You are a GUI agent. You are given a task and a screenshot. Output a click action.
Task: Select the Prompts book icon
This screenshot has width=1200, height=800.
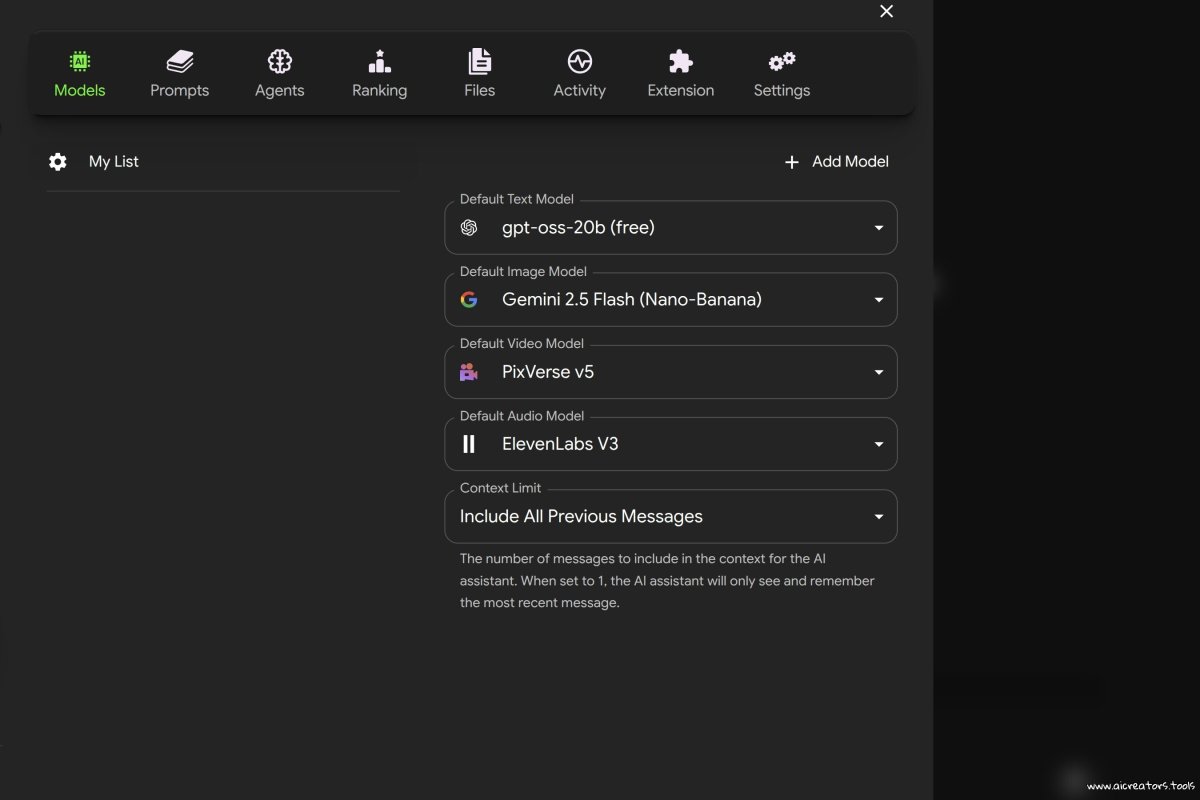pyautogui.click(x=179, y=60)
